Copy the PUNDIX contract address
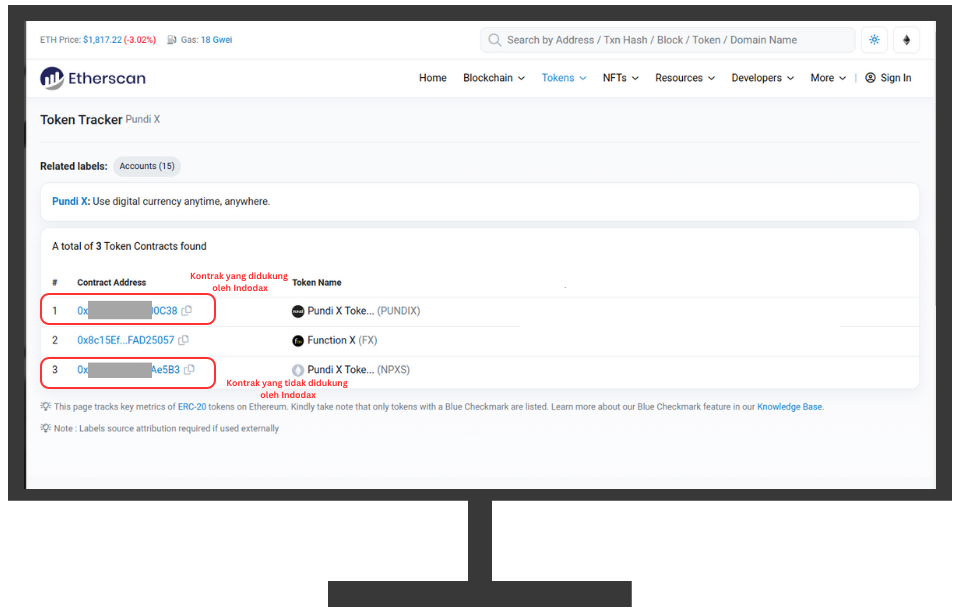 (x=187, y=311)
